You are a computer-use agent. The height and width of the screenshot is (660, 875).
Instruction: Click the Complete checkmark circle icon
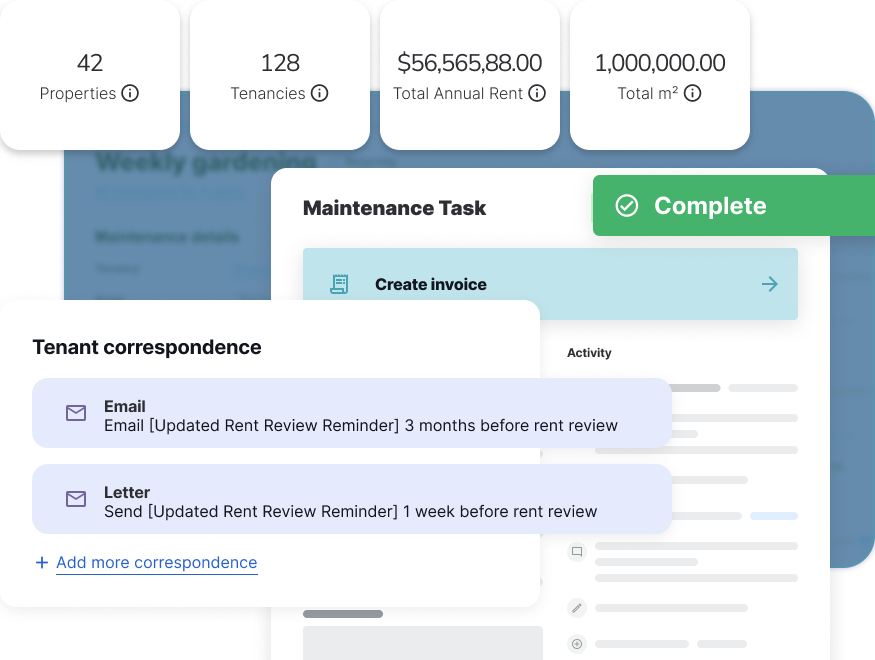coord(626,205)
